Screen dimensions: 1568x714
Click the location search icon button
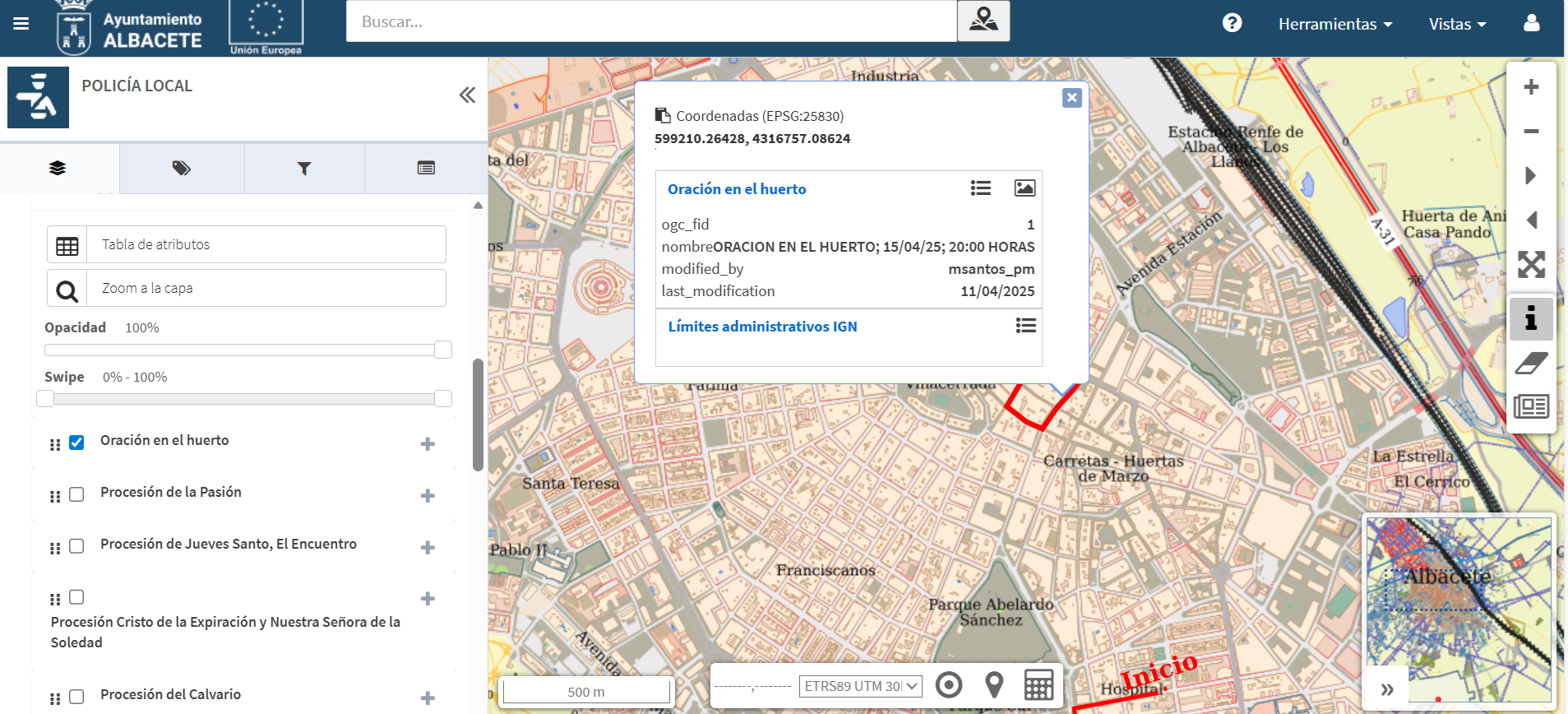click(x=983, y=21)
